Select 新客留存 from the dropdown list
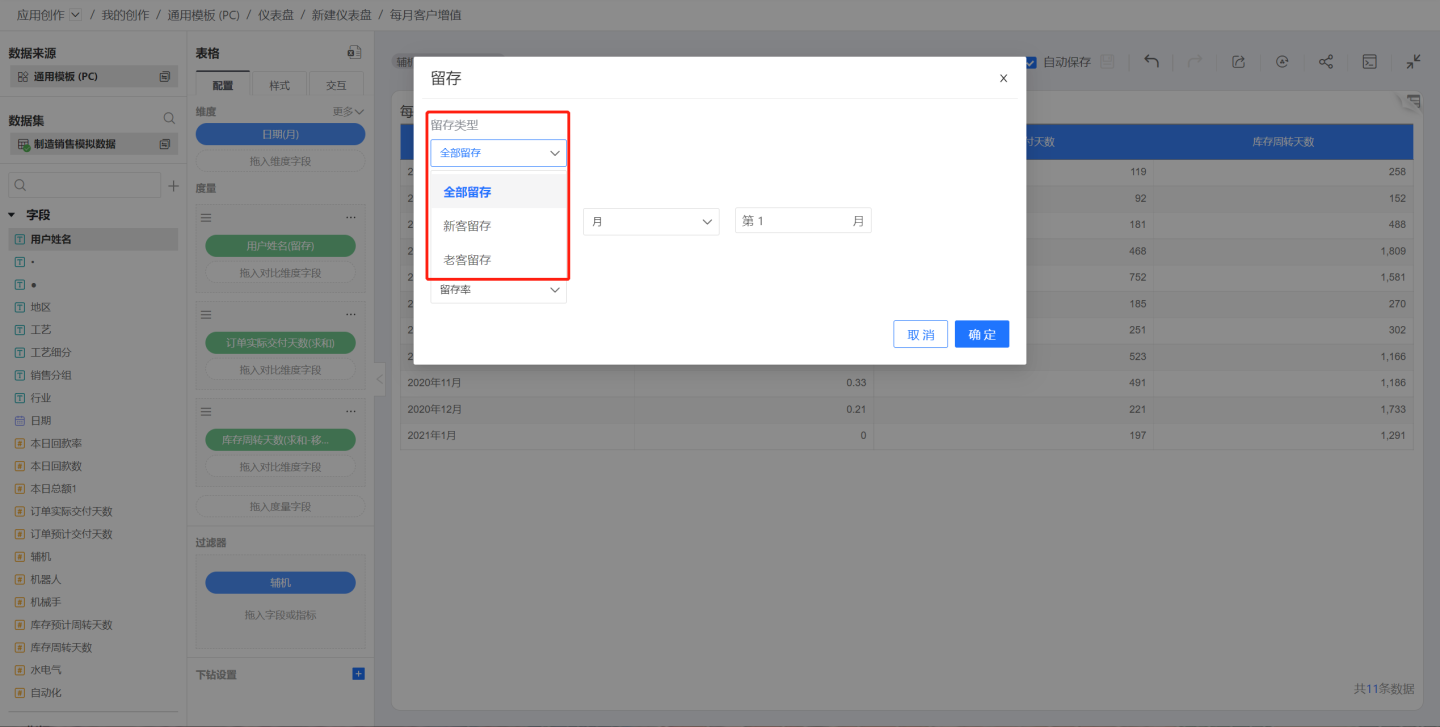This screenshot has width=1440, height=727. [x=498, y=226]
